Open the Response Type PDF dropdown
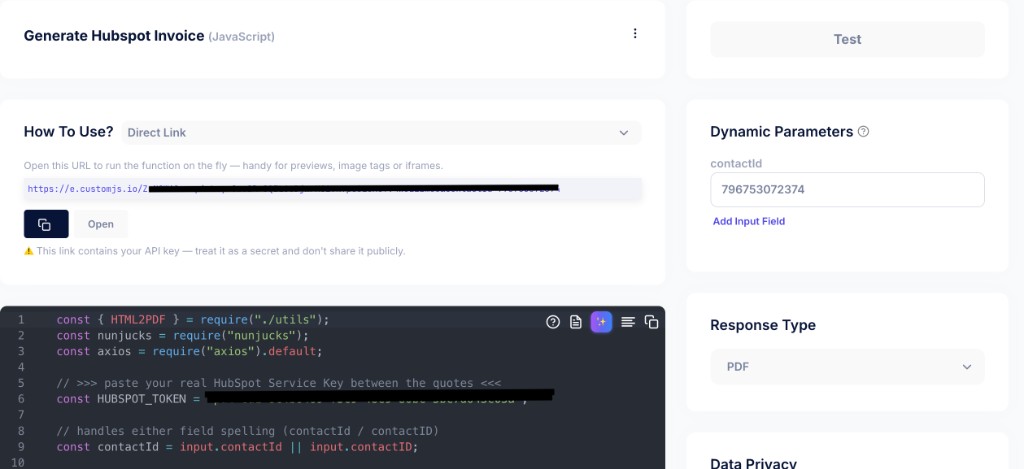1024x469 pixels. coord(847,366)
